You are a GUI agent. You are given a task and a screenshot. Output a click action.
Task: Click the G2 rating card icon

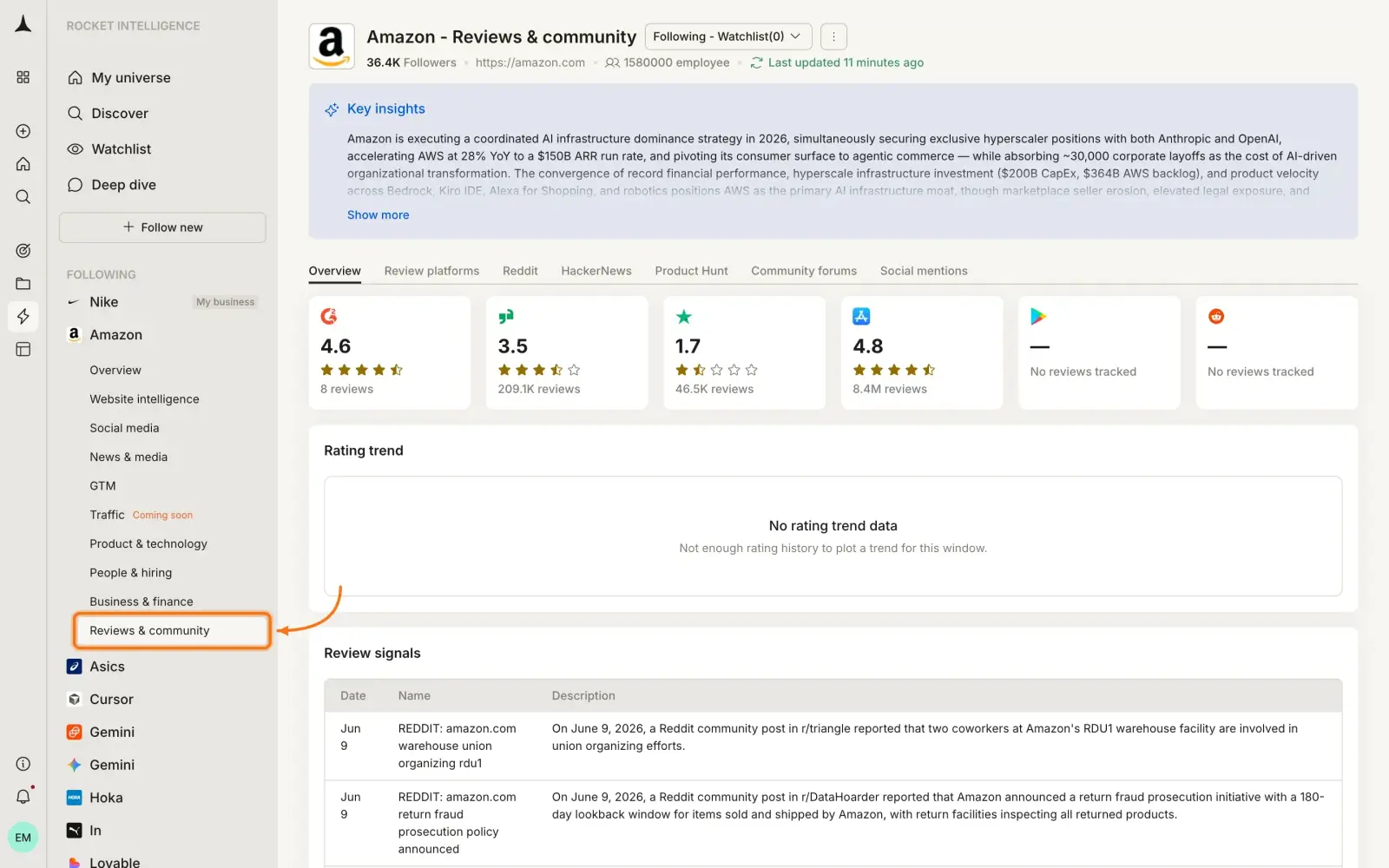click(x=329, y=317)
